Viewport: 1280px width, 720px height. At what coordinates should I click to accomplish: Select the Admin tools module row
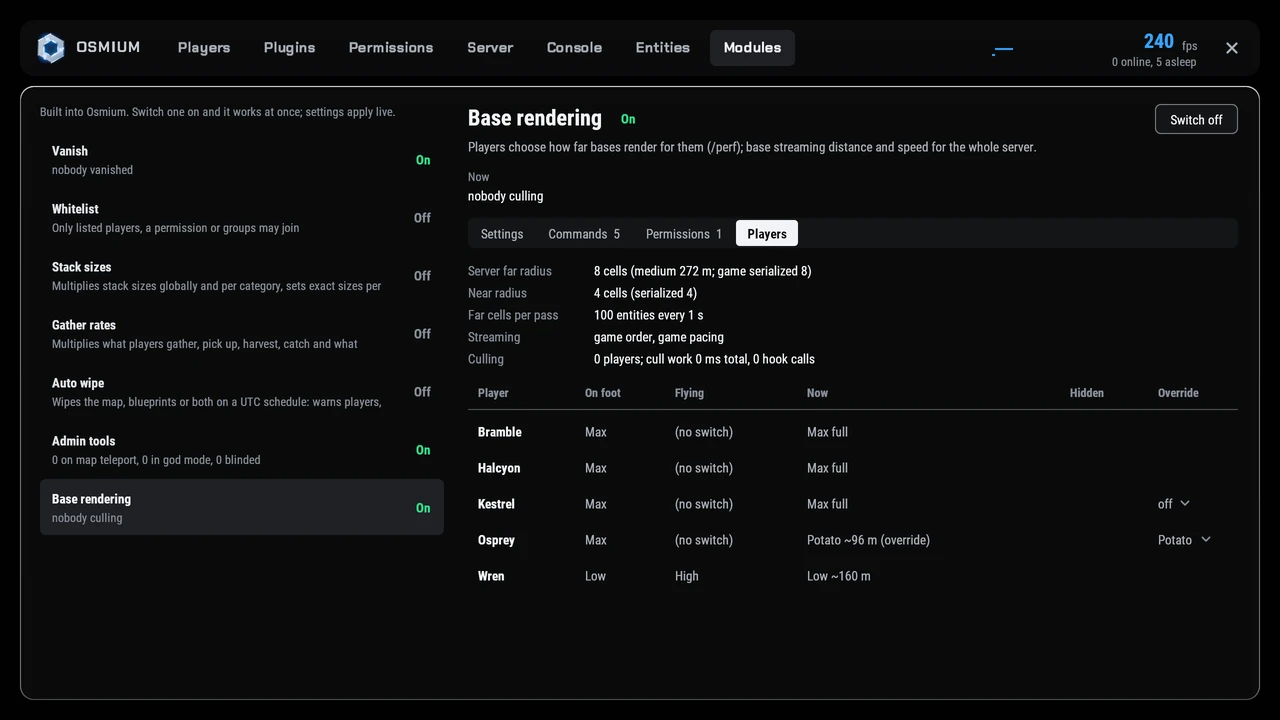[242, 450]
